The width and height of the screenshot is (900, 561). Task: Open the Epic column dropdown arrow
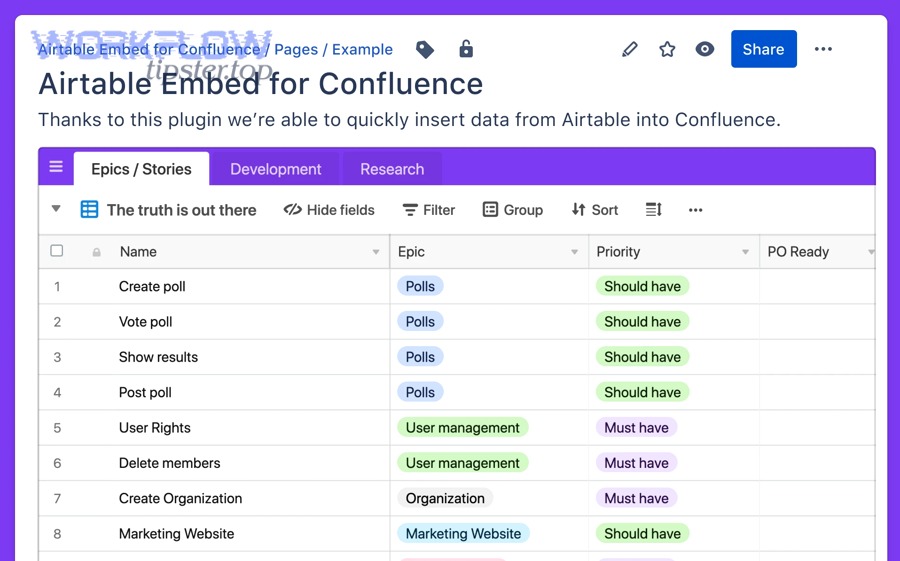(574, 252)
